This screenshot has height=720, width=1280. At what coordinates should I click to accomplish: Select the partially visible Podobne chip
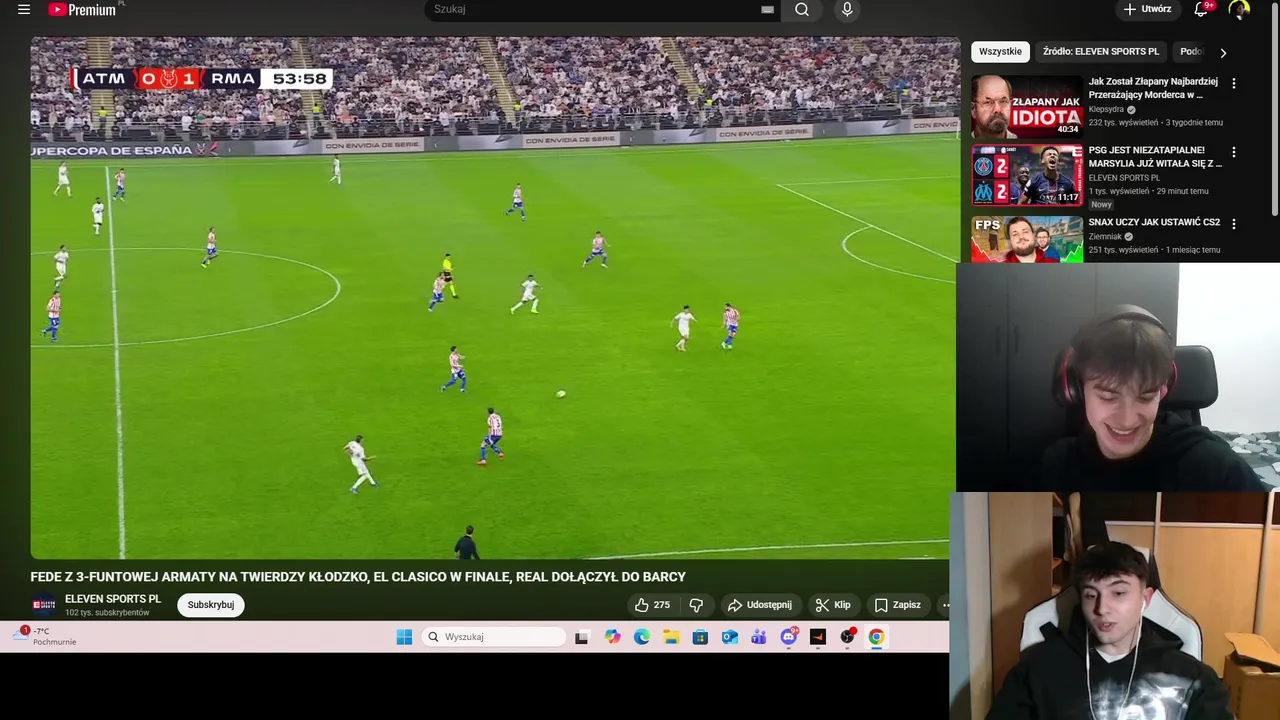coord(1190,51)
